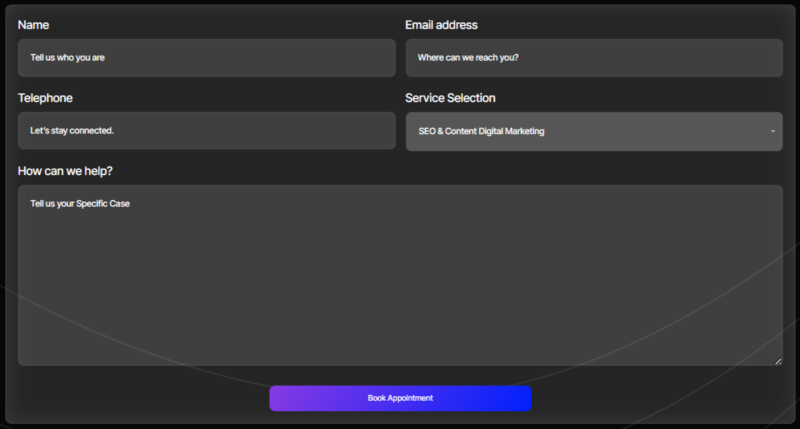Image resolution: width=800 pixels, height=429 pixels.
Task: Click the dropdown arrow in Service Selection
Action: pyautogui.click(x=773, y=131)
